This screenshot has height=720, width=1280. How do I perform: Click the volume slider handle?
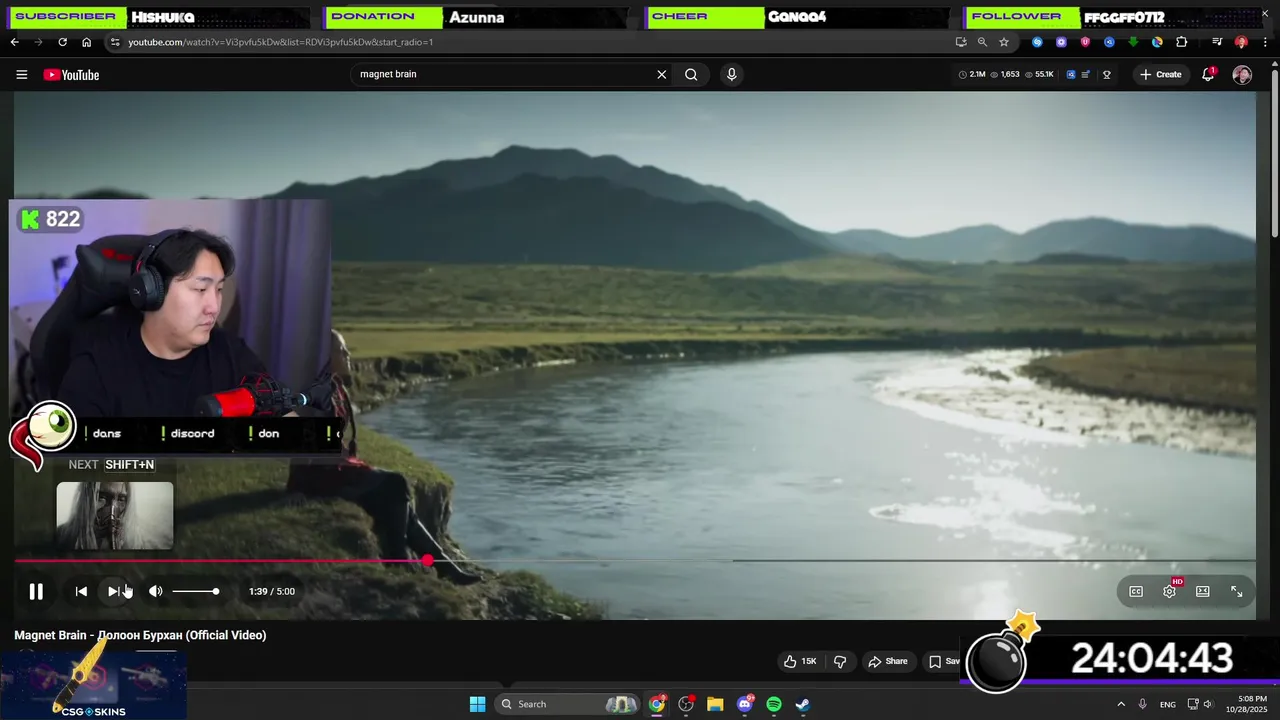click(x=215, y=591)
